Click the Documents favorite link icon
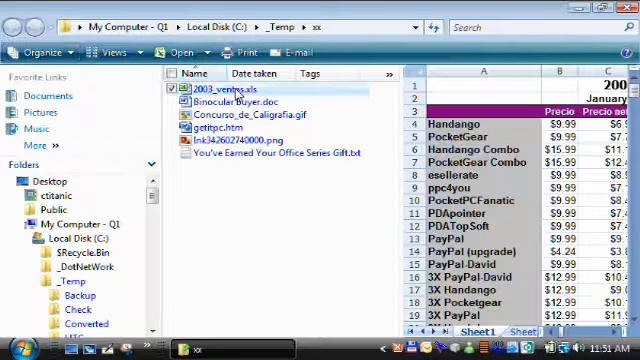640x360 pixels. (x=11, y=96)
